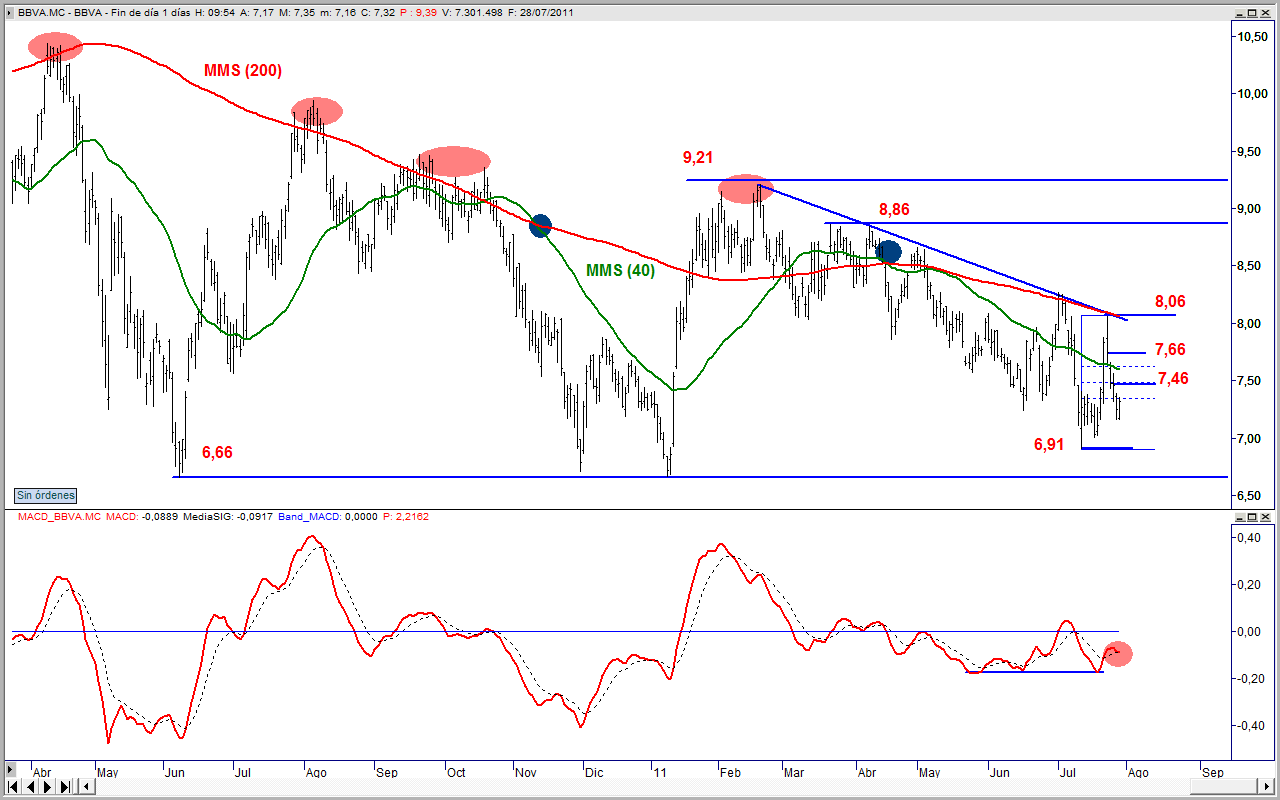
Task: Click the '10,50' price axis label
Action: coord(1252,37)
